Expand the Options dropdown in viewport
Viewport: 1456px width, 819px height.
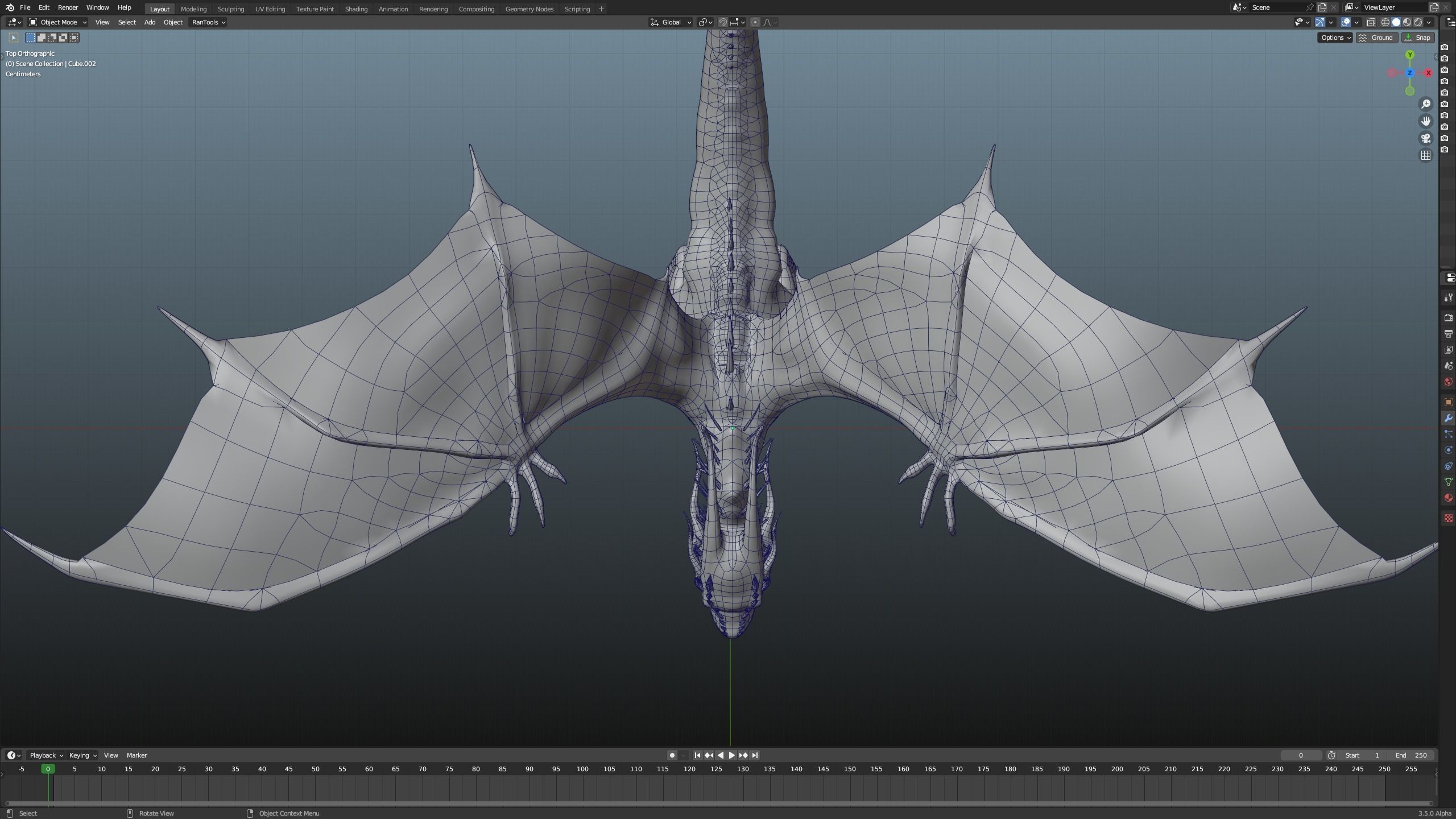[1335, 38]
